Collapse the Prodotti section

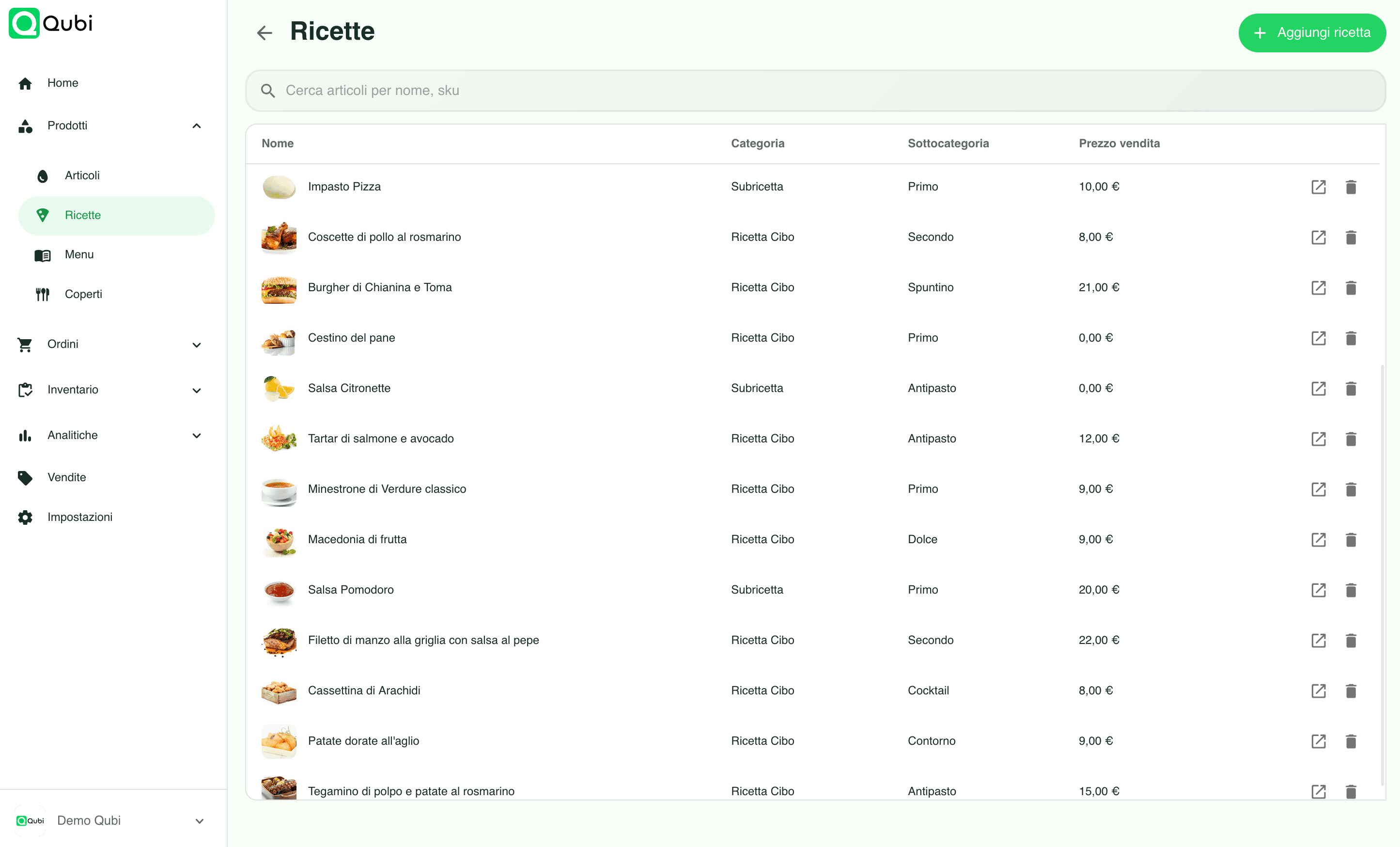click(197, 125)
